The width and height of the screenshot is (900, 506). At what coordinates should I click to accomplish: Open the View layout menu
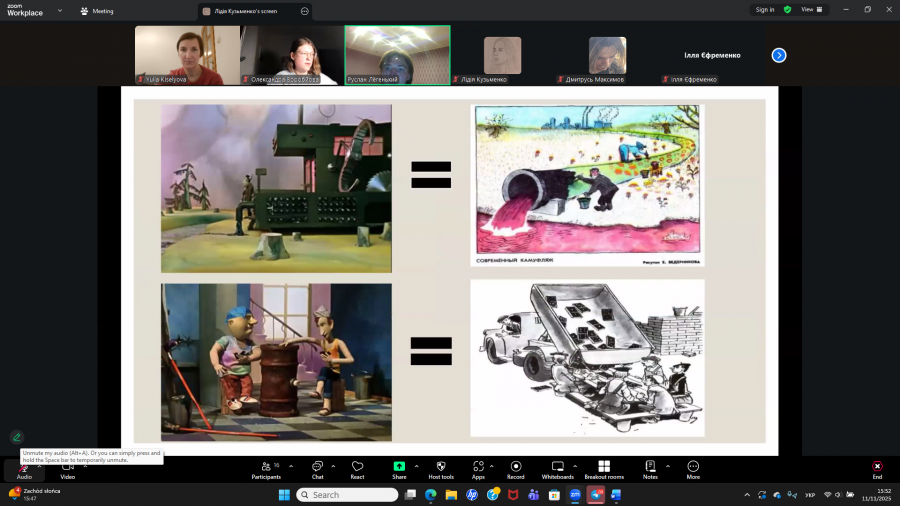tap(811, 9)
